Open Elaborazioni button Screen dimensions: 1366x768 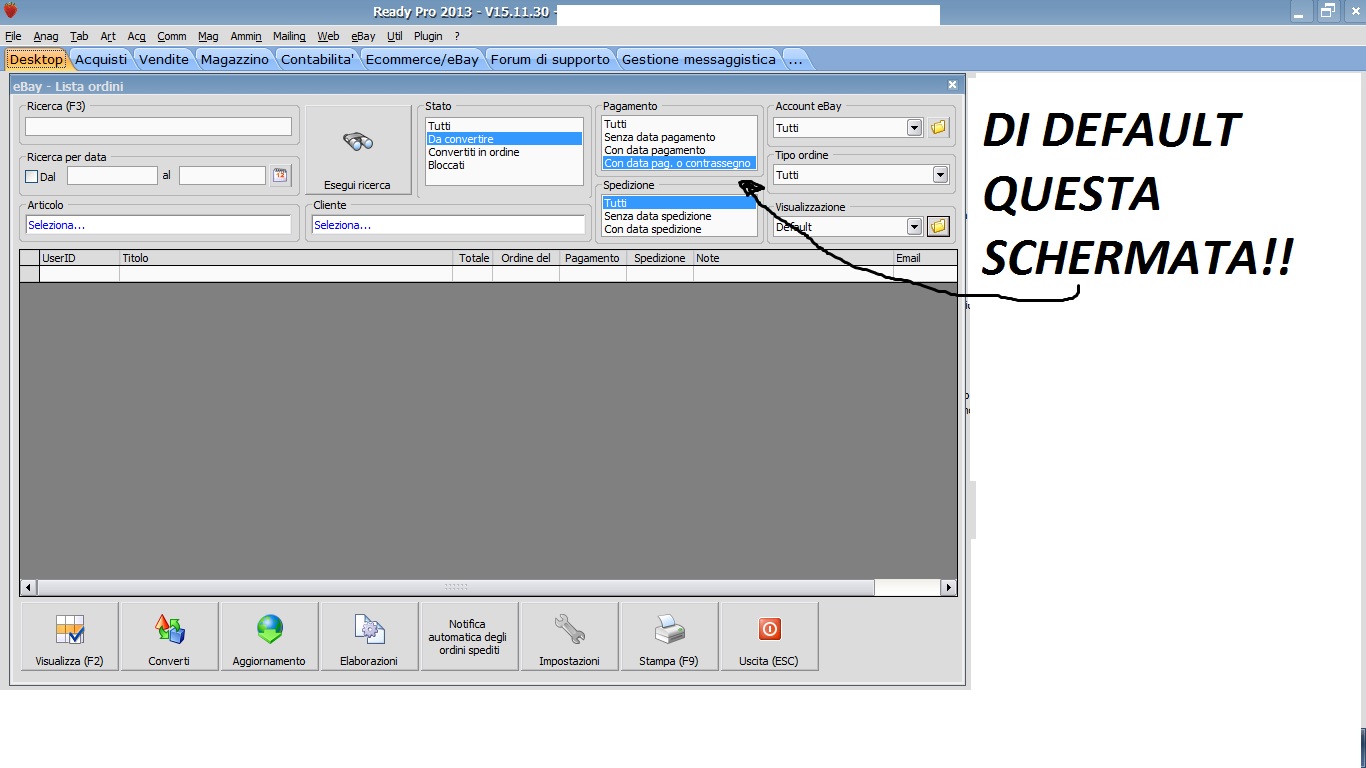point(369,636)
